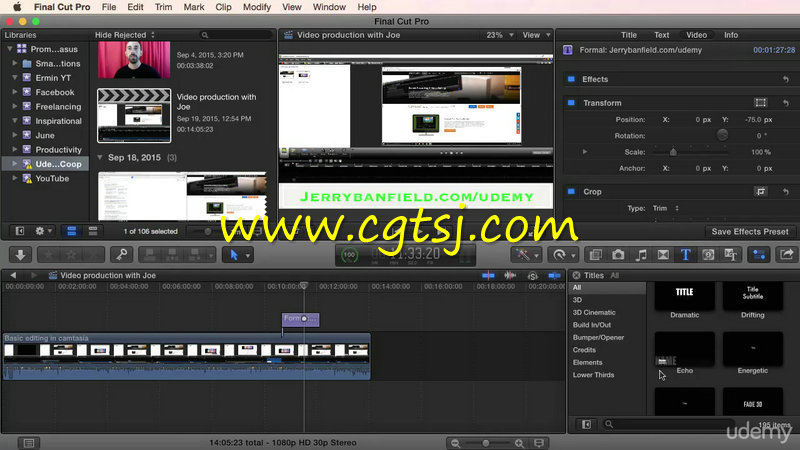
Task: Open viewer View options dropdown
Action: coord(536,35)
